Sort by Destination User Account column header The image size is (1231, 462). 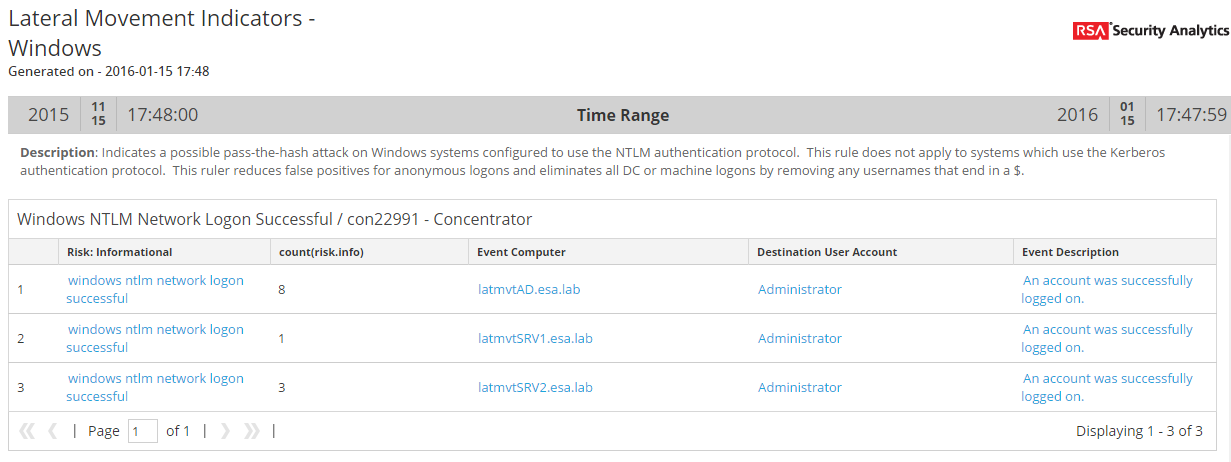[x=827, y=252]
